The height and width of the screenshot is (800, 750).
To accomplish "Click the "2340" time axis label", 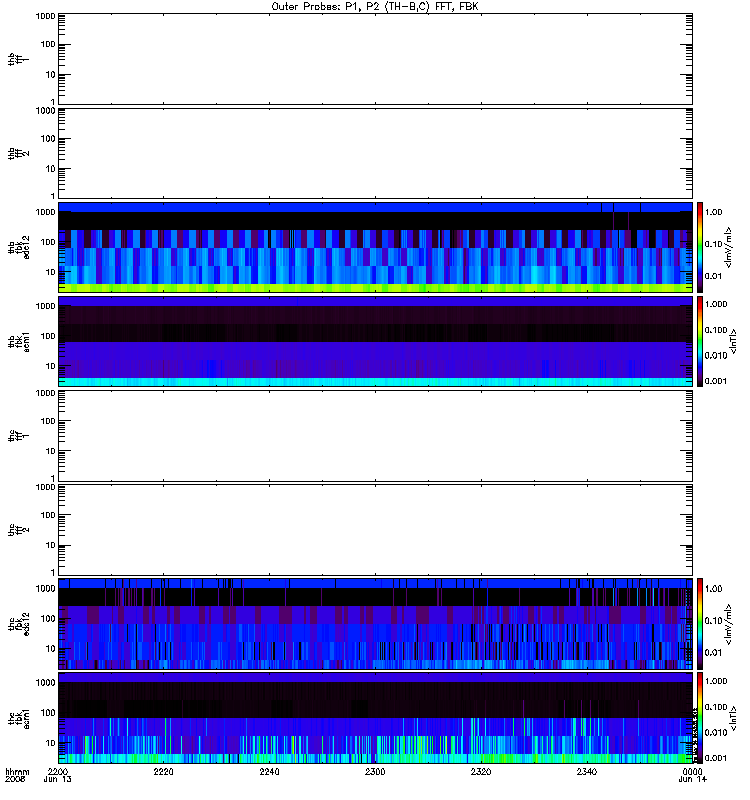I will coord(587,771).
